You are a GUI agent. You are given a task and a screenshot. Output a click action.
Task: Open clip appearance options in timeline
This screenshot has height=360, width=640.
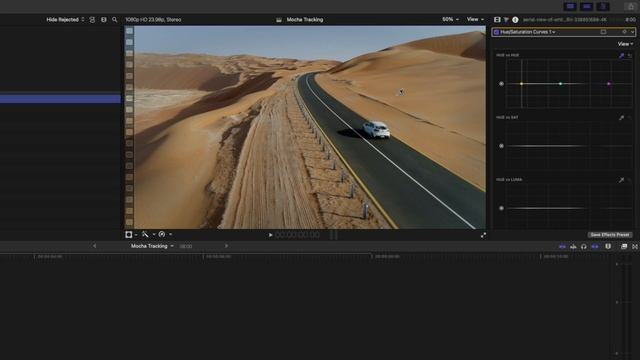pyautogui.click(x=608, y=247)
